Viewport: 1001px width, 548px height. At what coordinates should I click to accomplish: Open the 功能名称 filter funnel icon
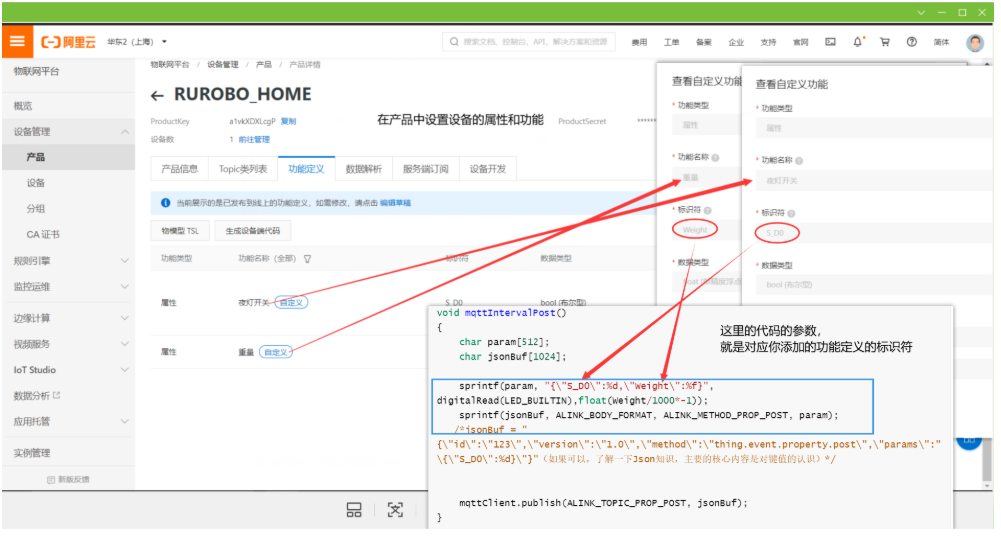[x=307, y=259]
